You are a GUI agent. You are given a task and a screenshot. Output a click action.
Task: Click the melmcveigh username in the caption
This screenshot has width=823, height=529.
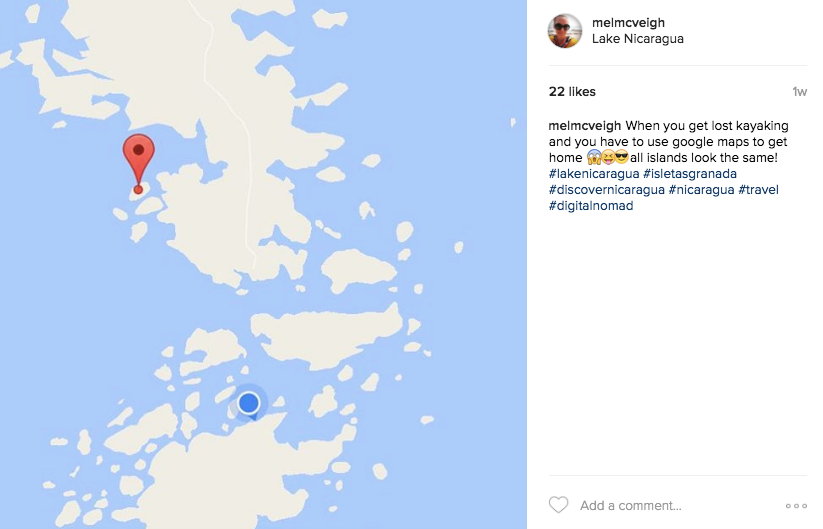pos(585,126)
